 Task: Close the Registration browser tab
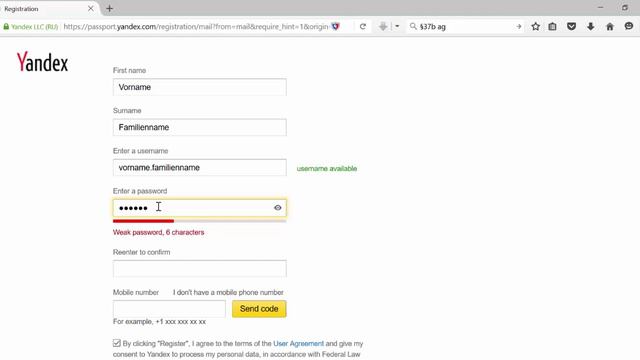pyautogui.click(x=91, y=8)
